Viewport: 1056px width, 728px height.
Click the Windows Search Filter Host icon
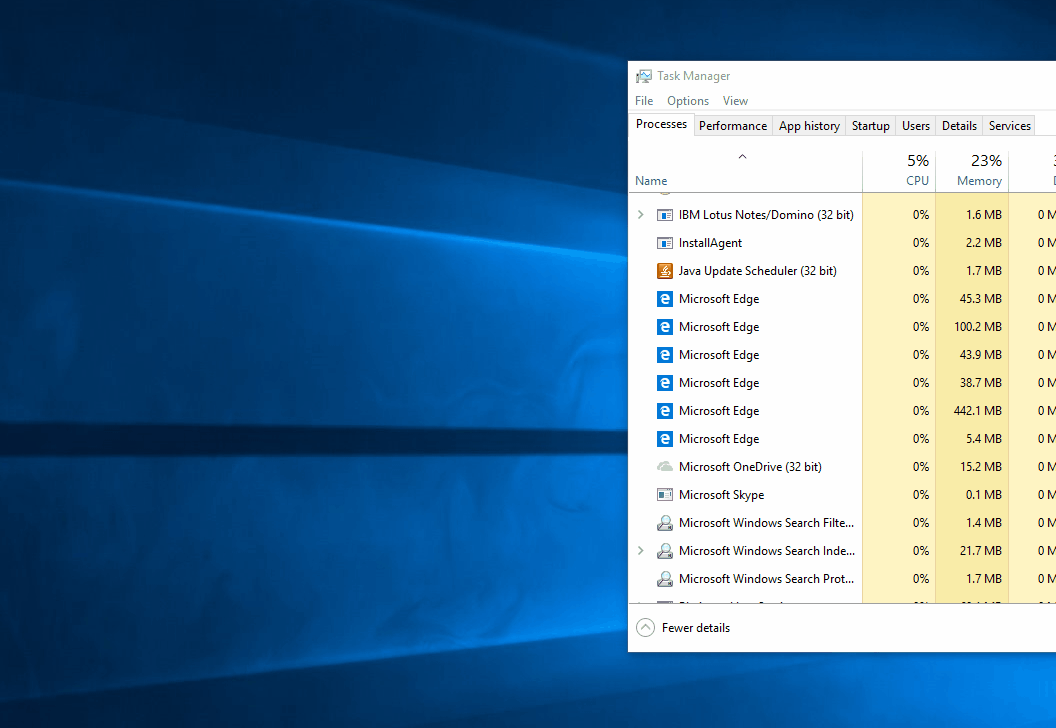click(x=665, y=523)
